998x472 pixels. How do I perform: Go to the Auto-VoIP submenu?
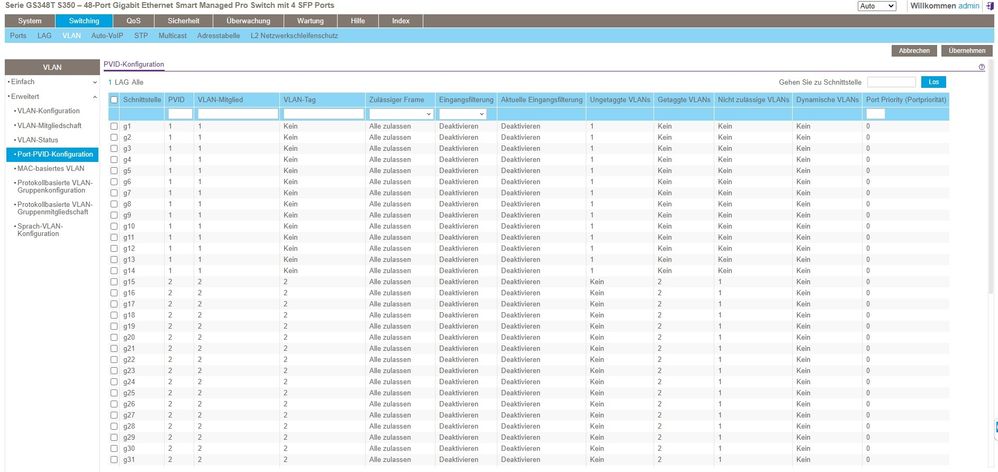coord(107,36)
